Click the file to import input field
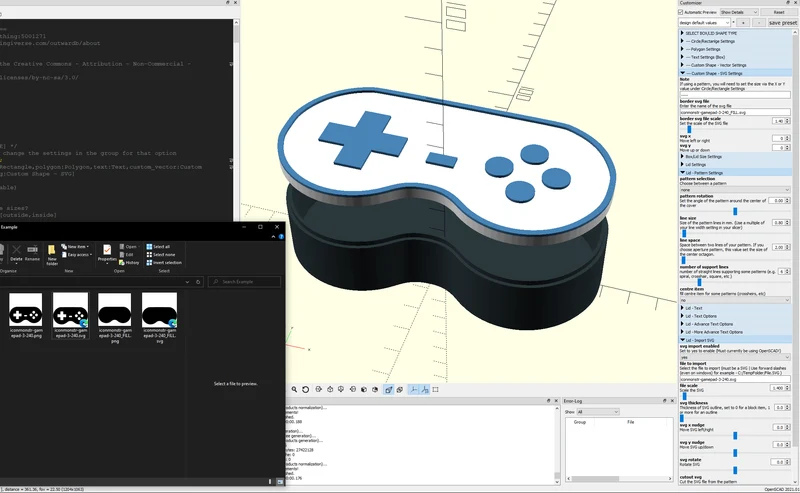Image resolution: width=800 pixels, height=493 pixels. (x=735, y=379)
